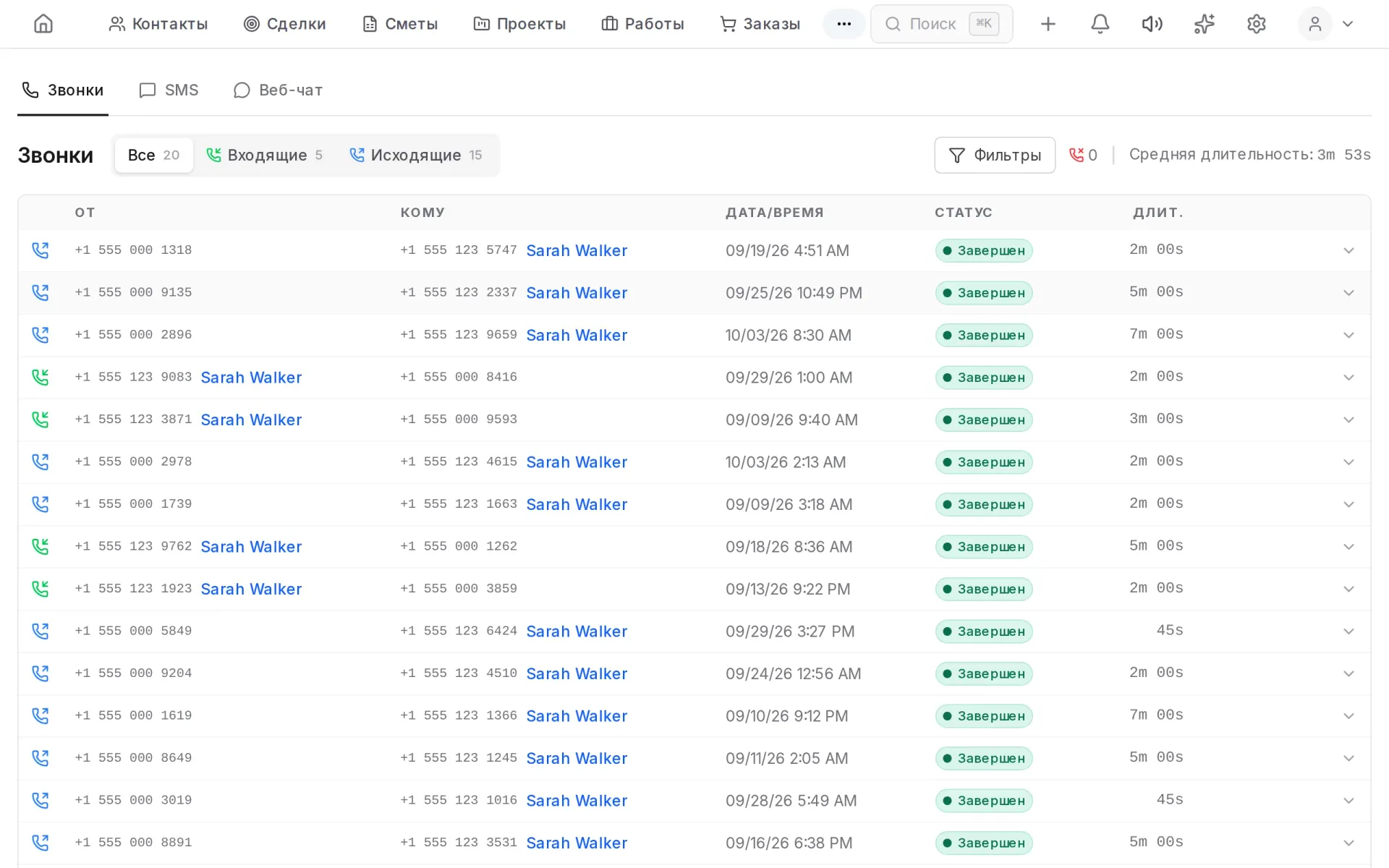Screen dimensions: 1389x868
Task: Open Работы in the top navigation
Action: pos(642,24)
